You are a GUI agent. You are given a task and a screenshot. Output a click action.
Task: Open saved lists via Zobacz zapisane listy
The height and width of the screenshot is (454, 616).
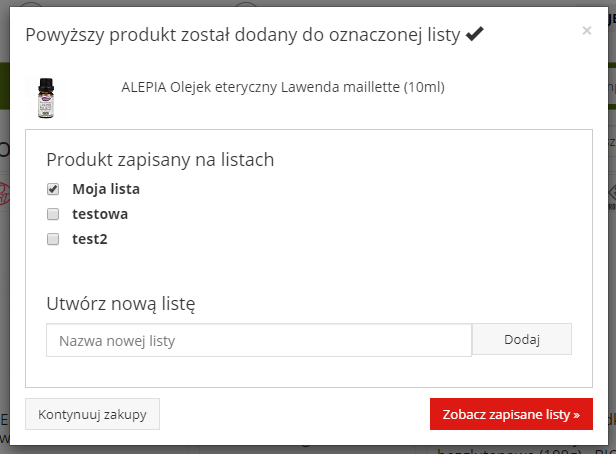click(511, 414)
